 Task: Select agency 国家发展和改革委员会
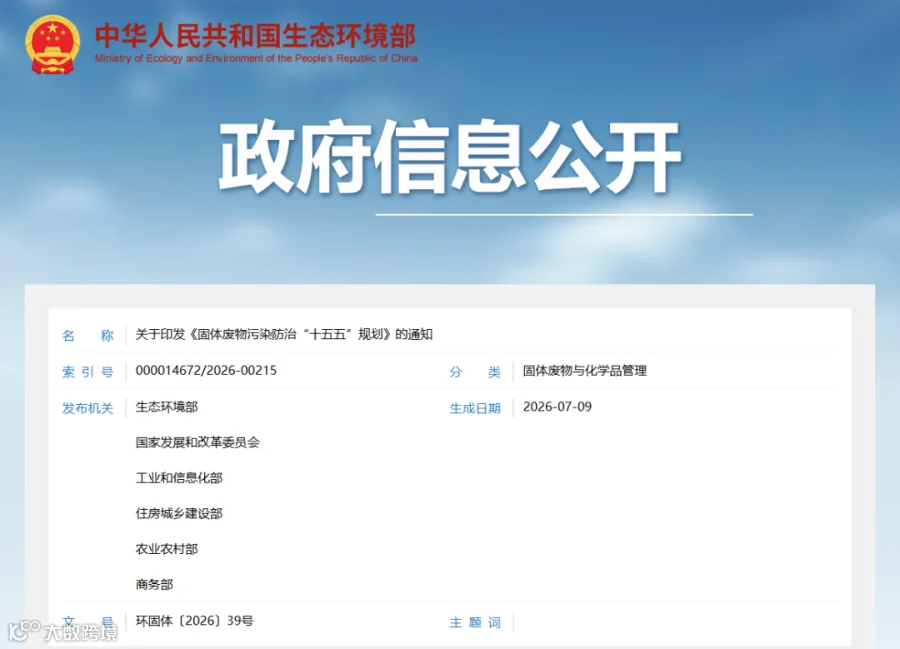point(197,442)
